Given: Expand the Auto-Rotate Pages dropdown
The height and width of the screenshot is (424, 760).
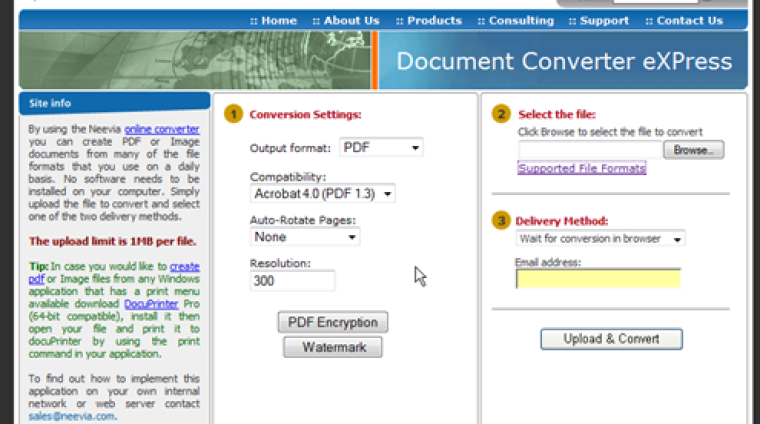Looking at the screenshot, I should click(x=305, y=237).
